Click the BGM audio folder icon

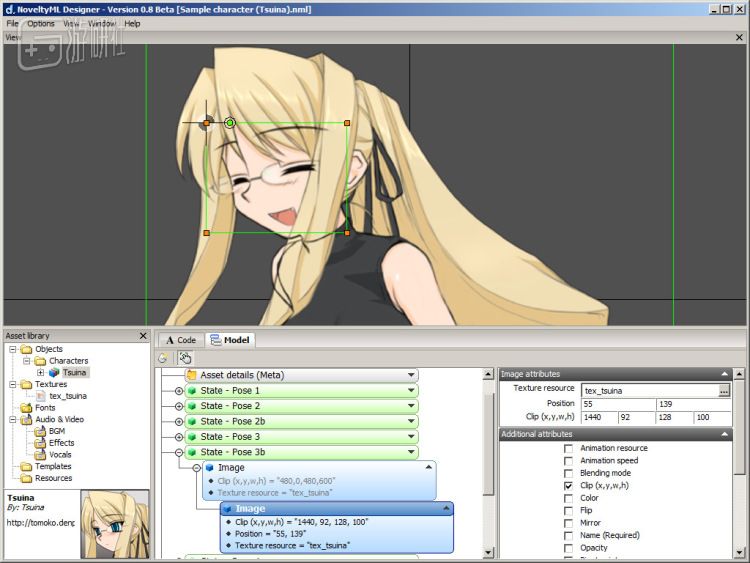41,431
